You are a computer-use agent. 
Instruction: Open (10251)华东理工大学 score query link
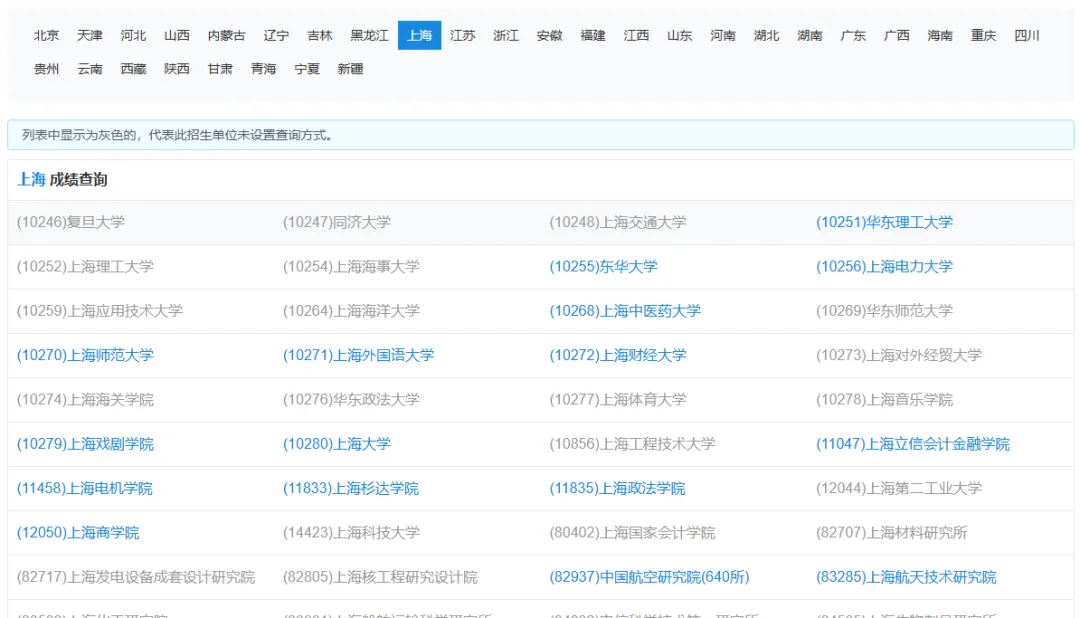pos(884,223)
